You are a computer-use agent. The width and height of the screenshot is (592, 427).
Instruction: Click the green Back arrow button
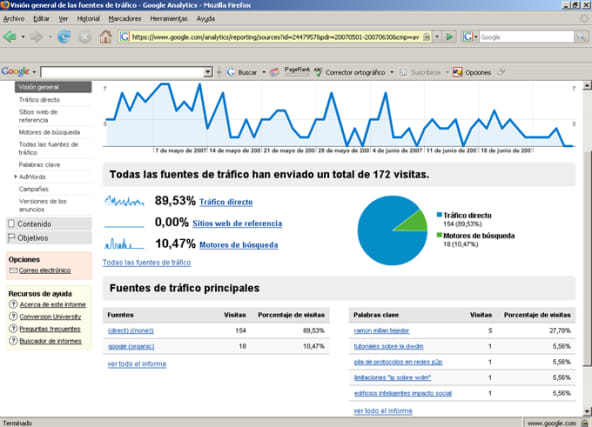click(x=10, y=37)
